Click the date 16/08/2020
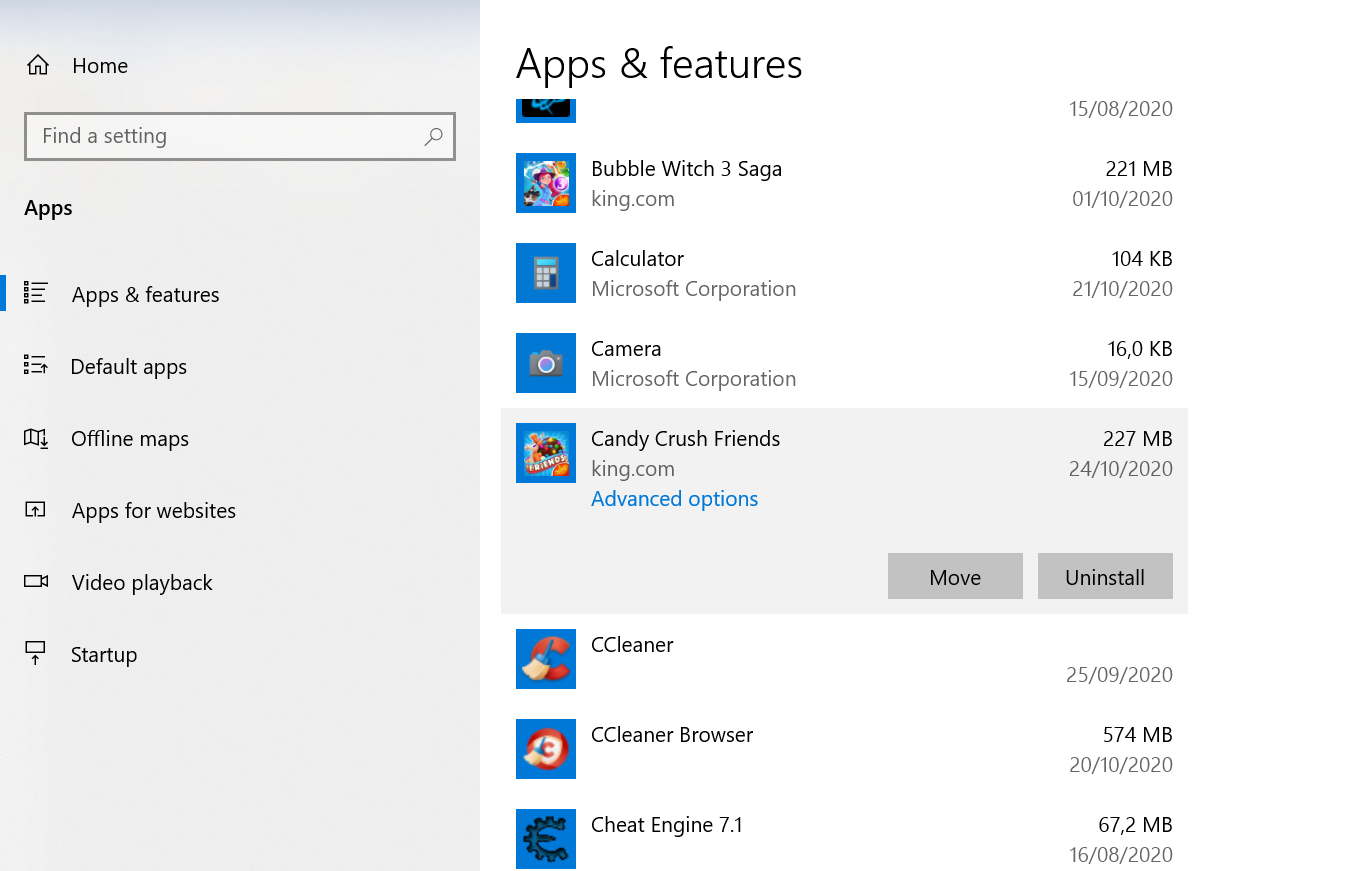This screenshot has height=871, width=1350. point(1121,854)
